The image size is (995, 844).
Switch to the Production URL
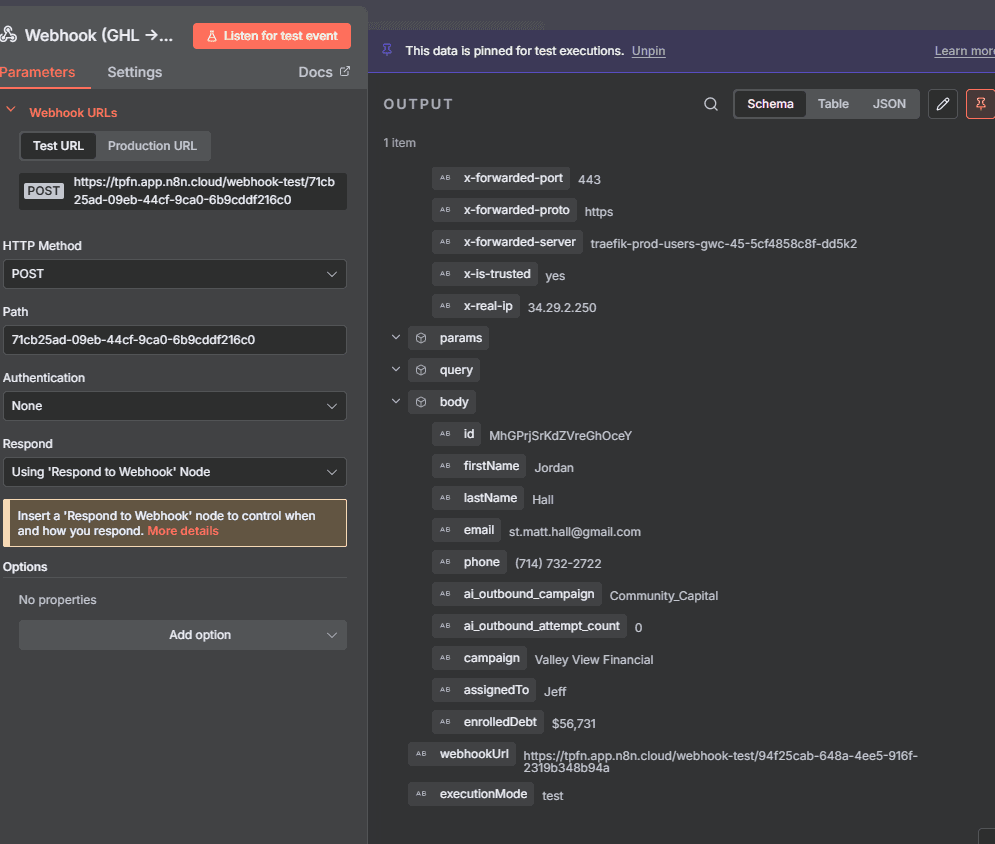(152, 146)
